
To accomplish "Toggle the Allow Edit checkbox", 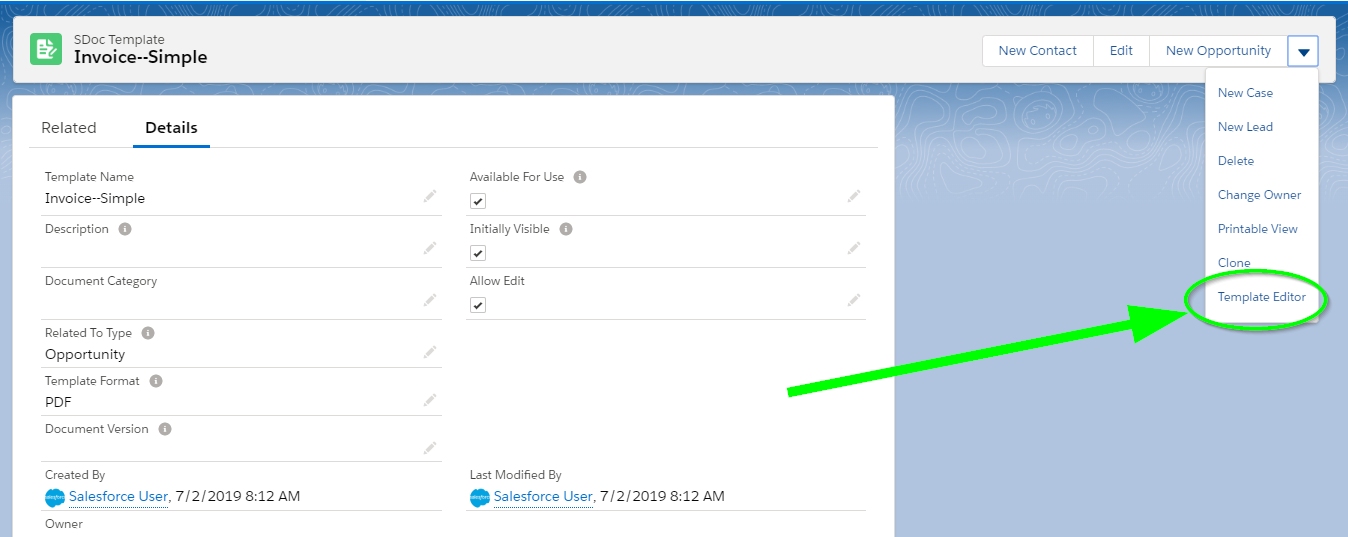I will (x=478, y=305).
